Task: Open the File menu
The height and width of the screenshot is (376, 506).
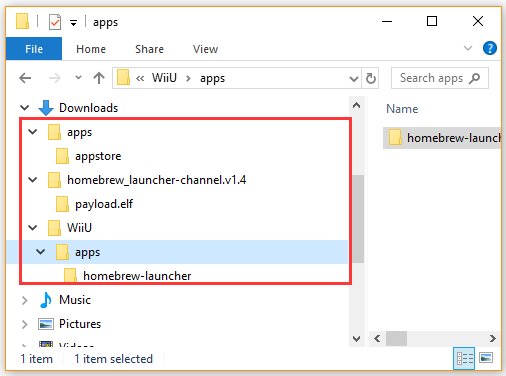Action: click(34, 49)
